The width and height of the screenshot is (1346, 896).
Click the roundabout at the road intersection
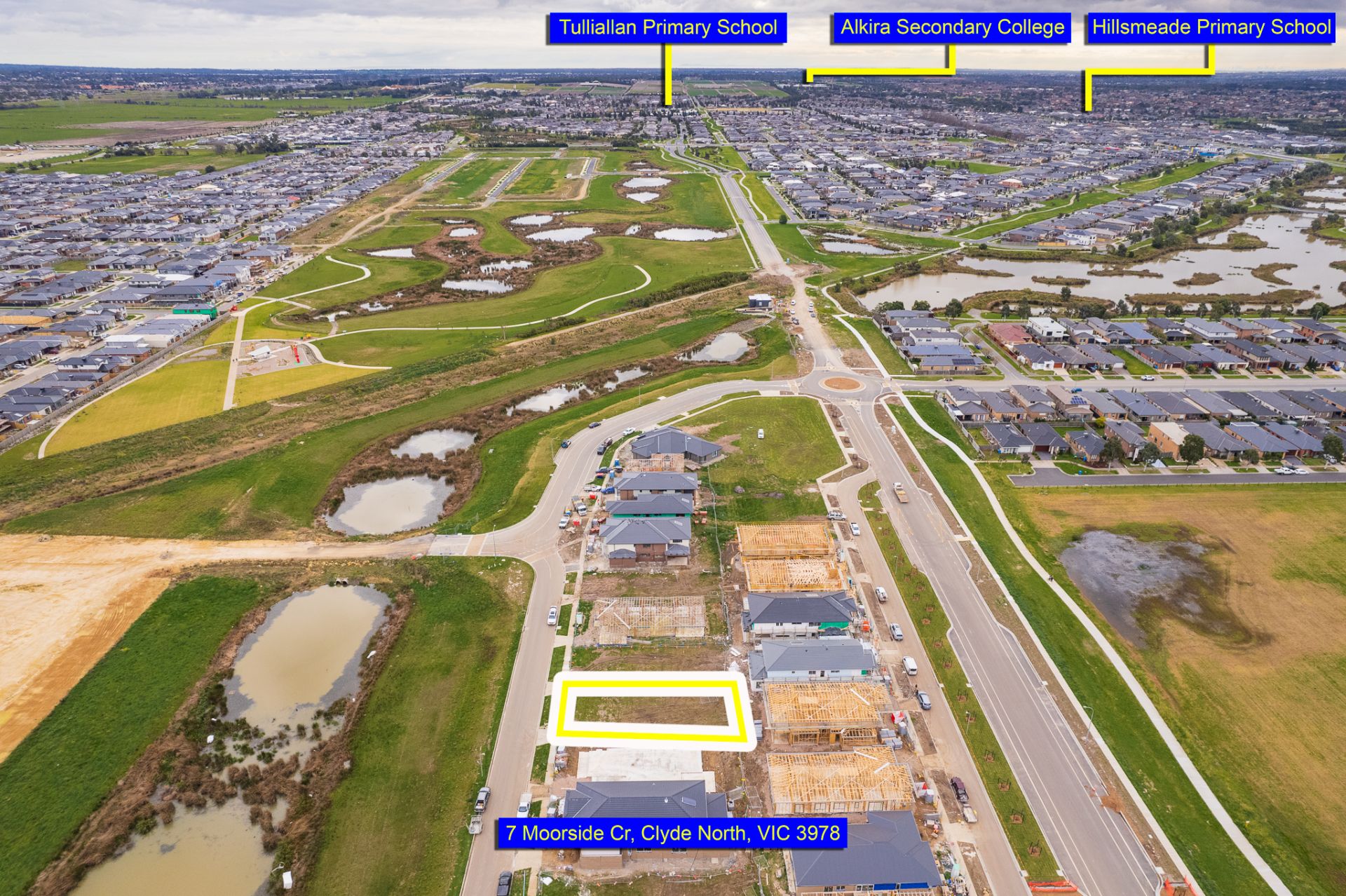[x=841, y=383]
